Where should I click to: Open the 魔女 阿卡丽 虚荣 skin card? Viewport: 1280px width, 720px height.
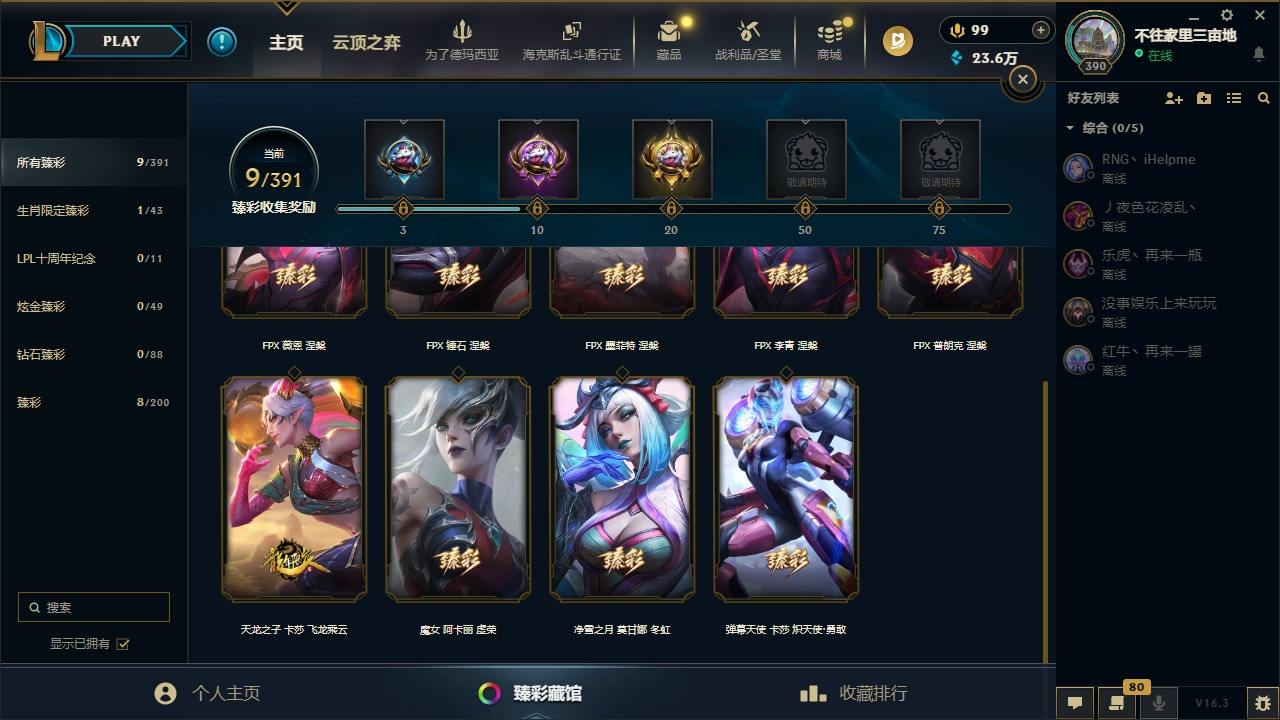pos(458,489)
